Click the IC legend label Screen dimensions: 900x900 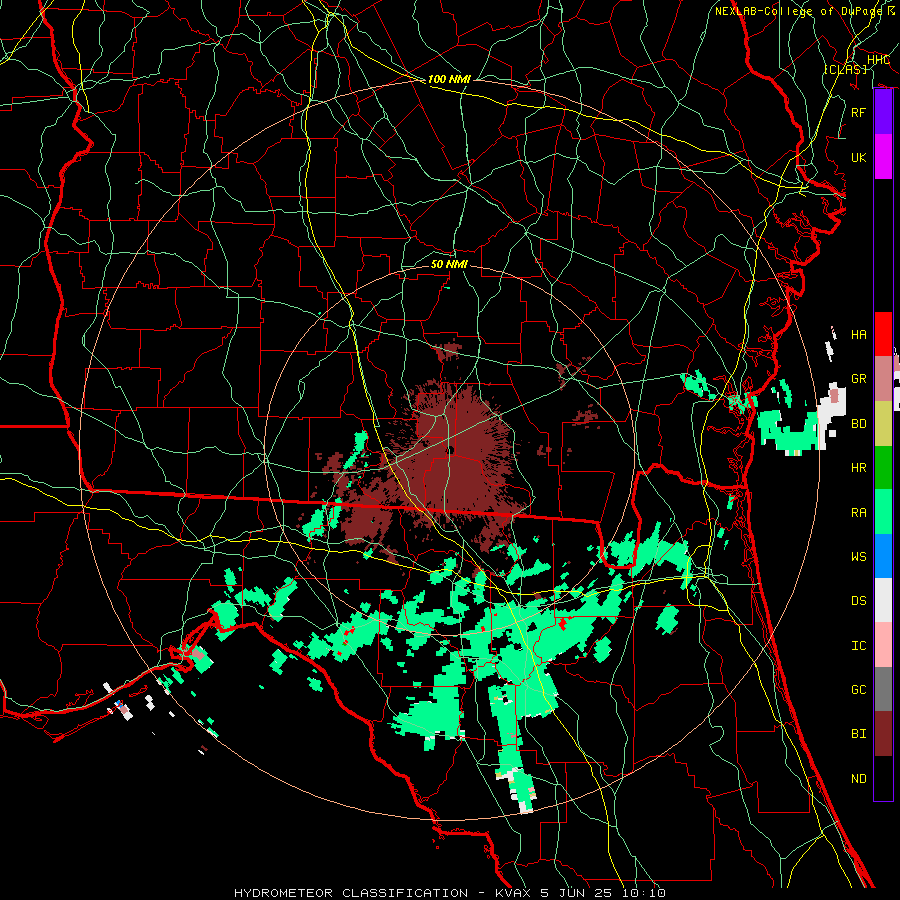coord(859,646)
